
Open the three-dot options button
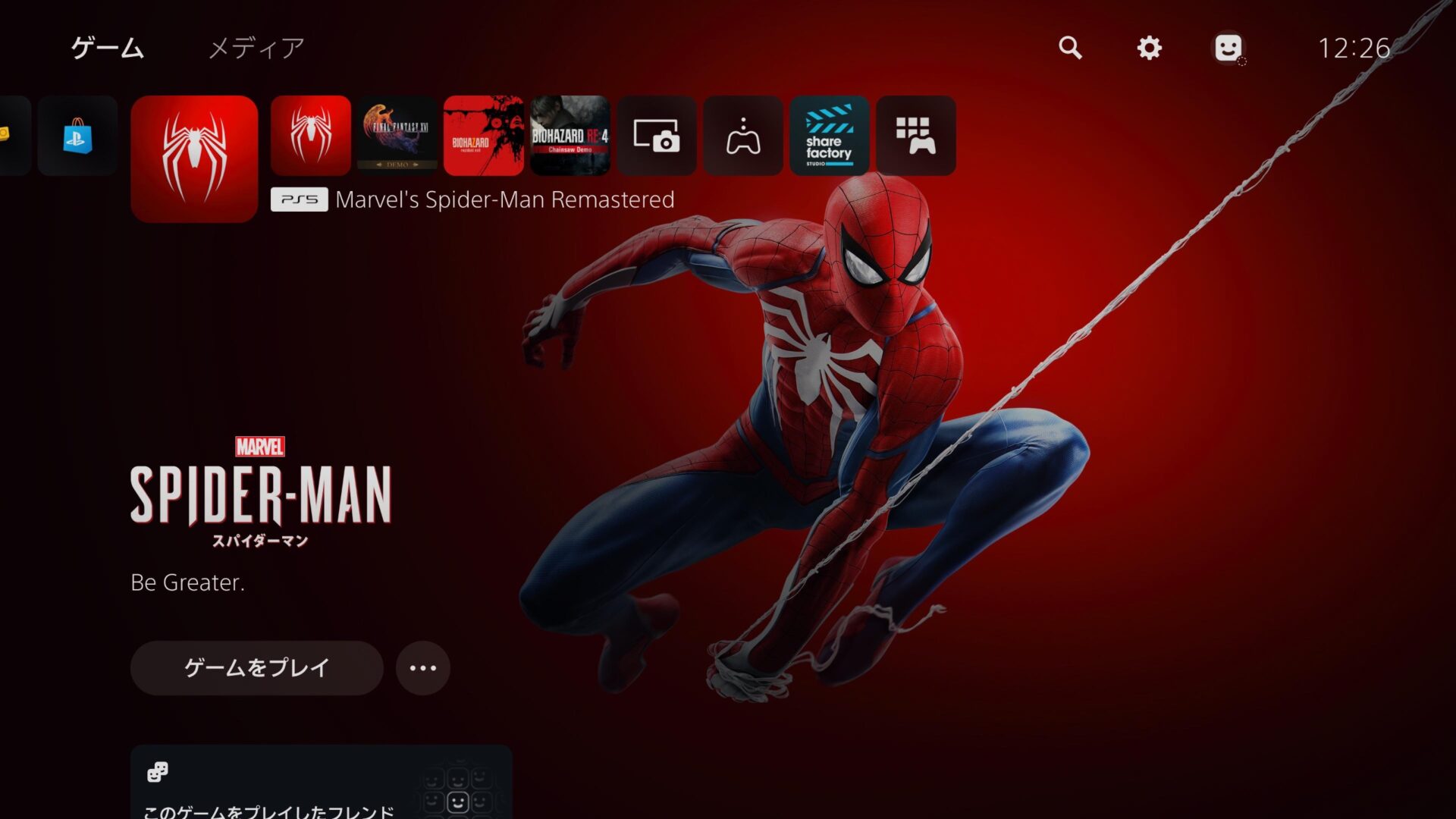tap(423, 668)
